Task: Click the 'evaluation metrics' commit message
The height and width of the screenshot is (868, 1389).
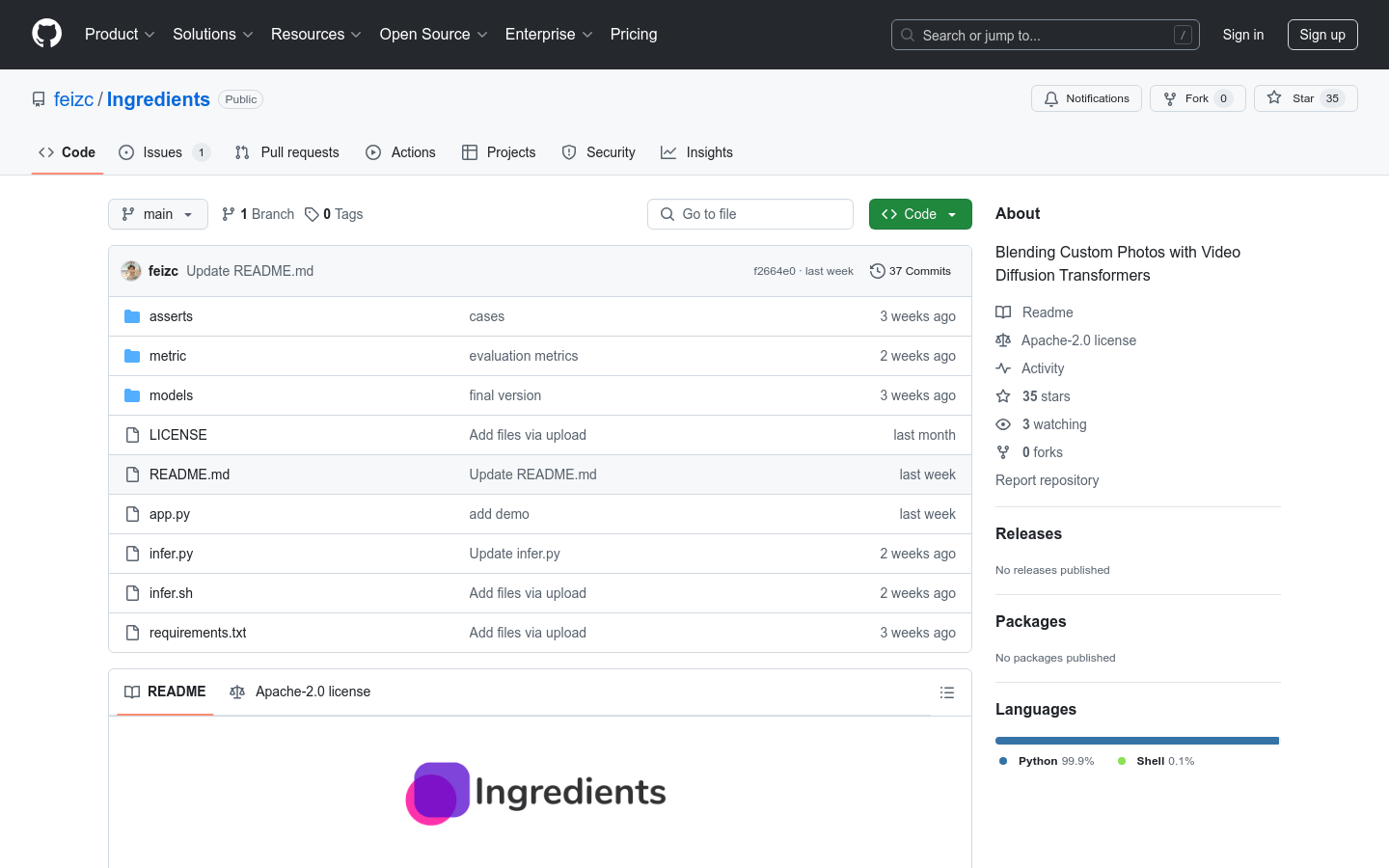Action: [524, 356]
